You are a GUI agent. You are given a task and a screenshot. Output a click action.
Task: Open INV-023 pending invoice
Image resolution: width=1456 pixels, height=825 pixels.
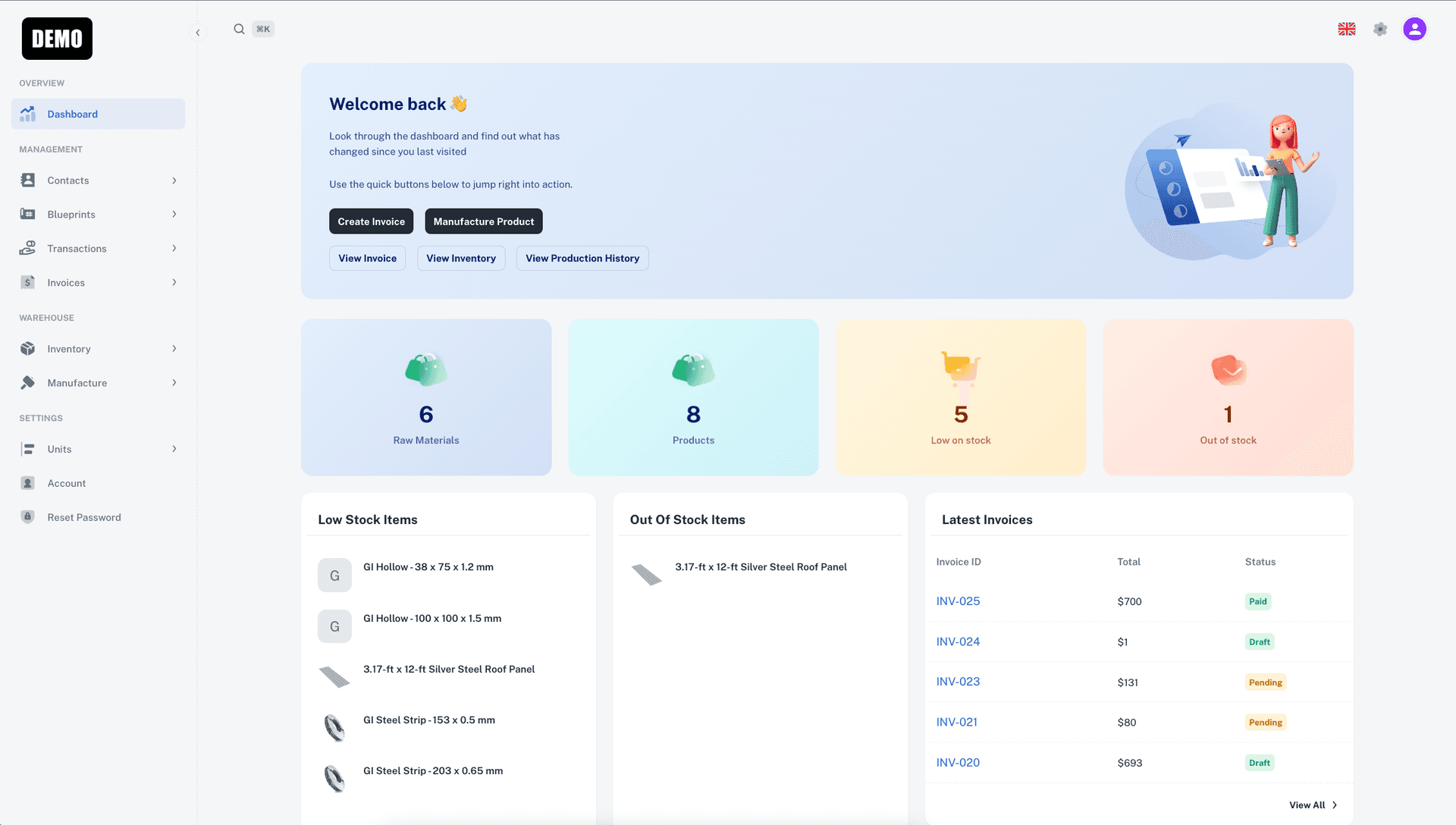[957, 681]
